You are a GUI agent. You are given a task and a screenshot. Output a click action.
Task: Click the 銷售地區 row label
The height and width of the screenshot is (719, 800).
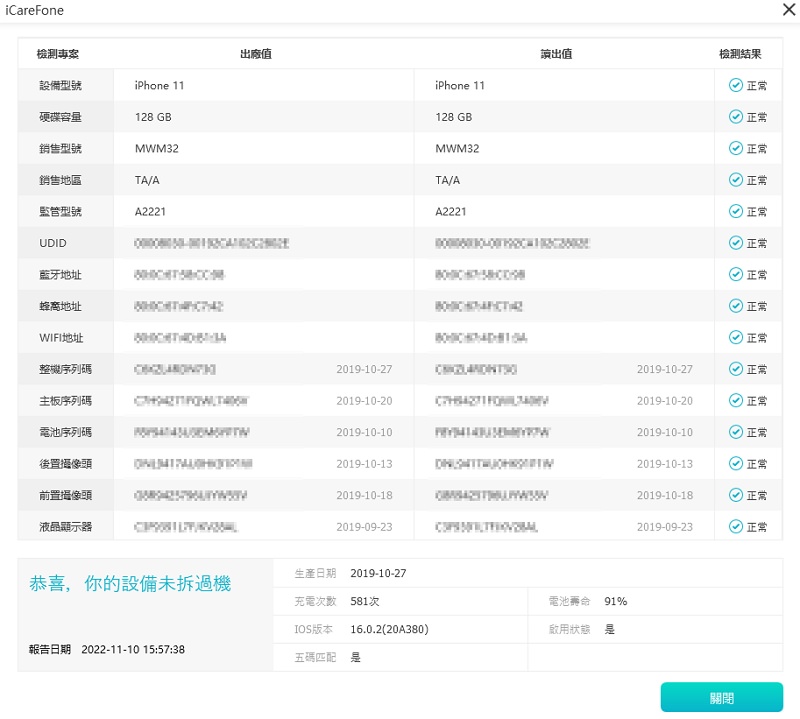click(60, 180)
